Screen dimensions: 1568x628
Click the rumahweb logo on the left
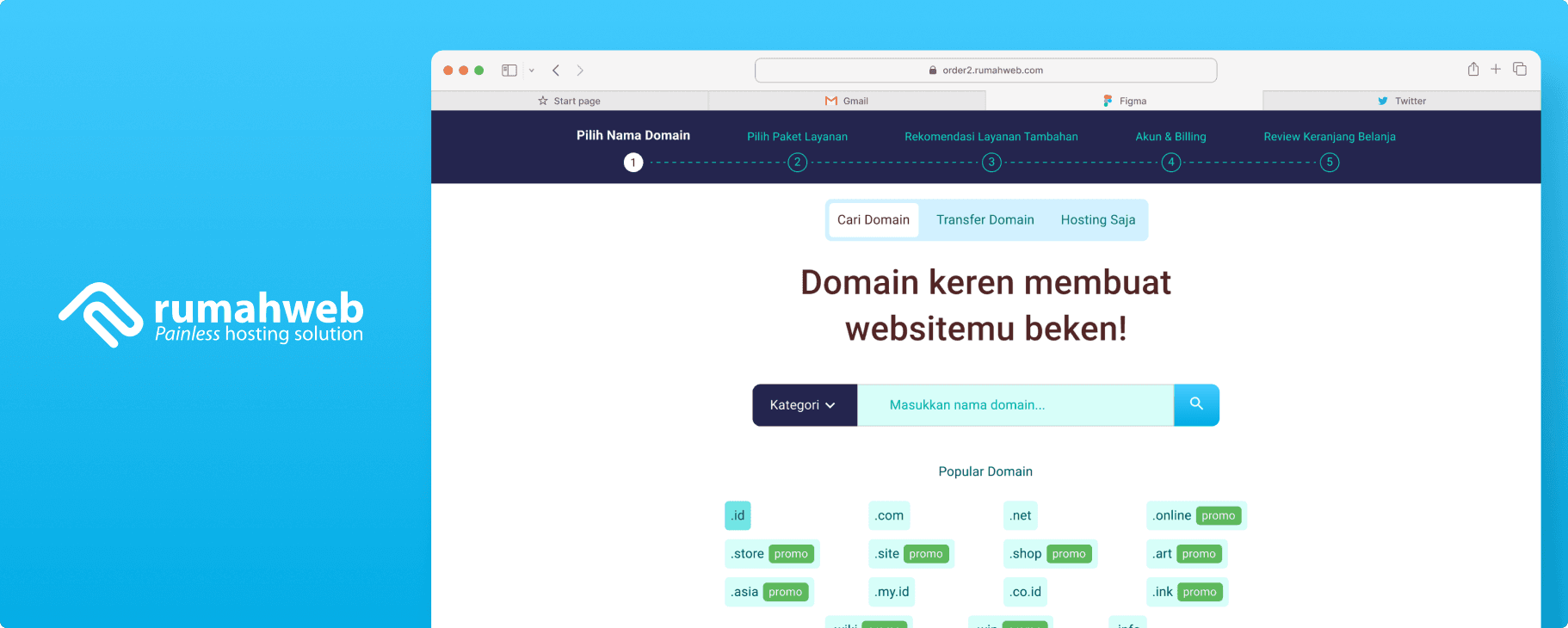(211, 315)
